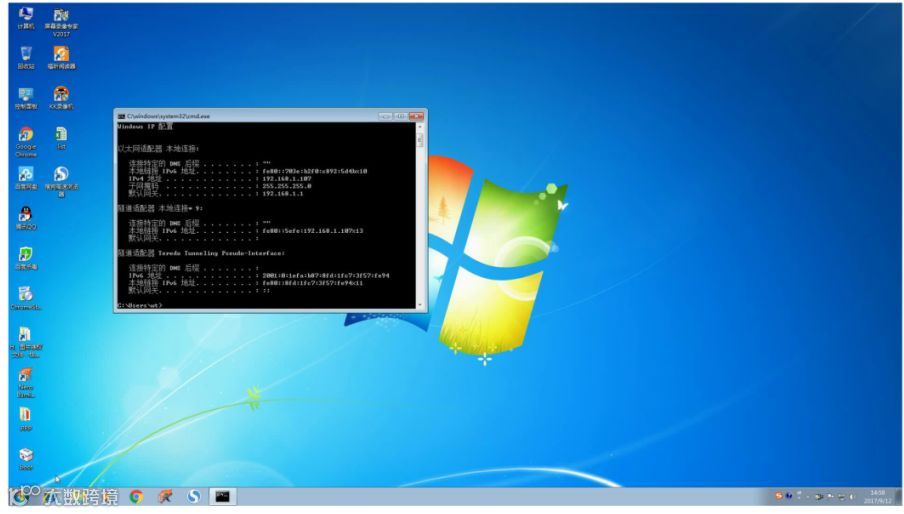Open the blue cloud-drive shortcut left of Sogou
The image size is (904, 514).
point(26,178)
